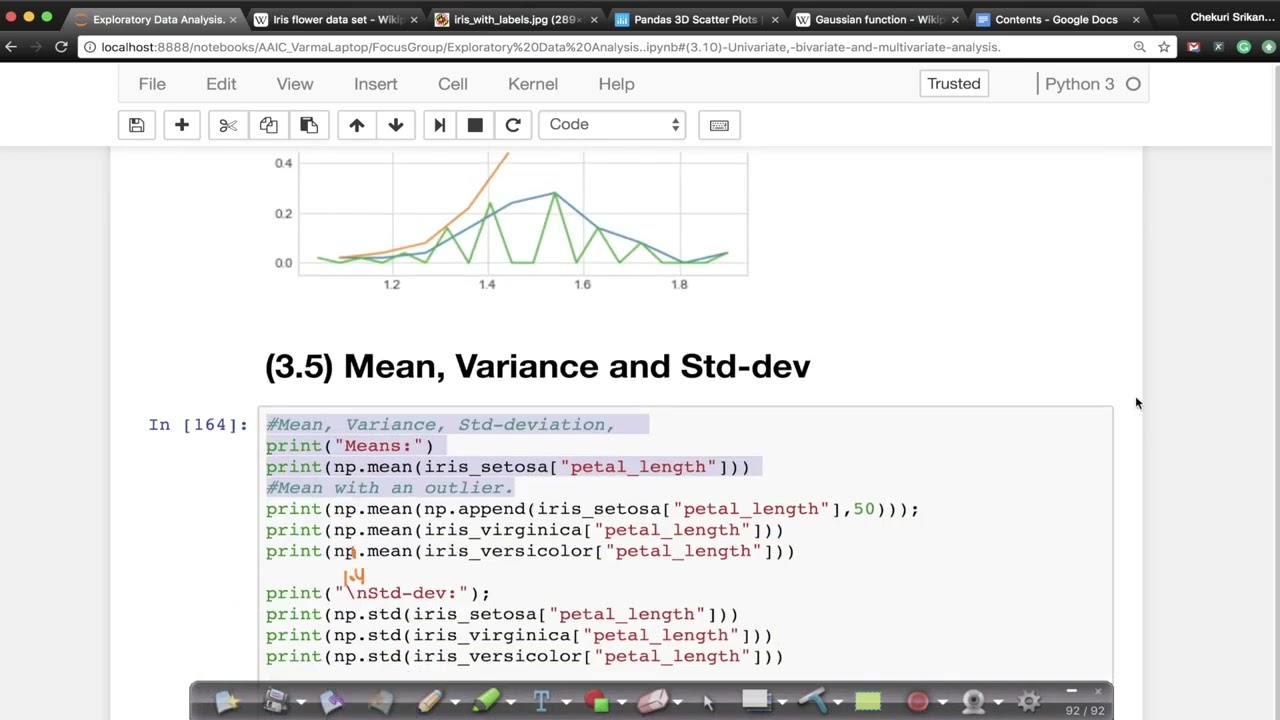This screenshot has height=720, width=1280.
Task: Switch to the Contents - Google Docs tab
Action: (x=1056, y=19)
